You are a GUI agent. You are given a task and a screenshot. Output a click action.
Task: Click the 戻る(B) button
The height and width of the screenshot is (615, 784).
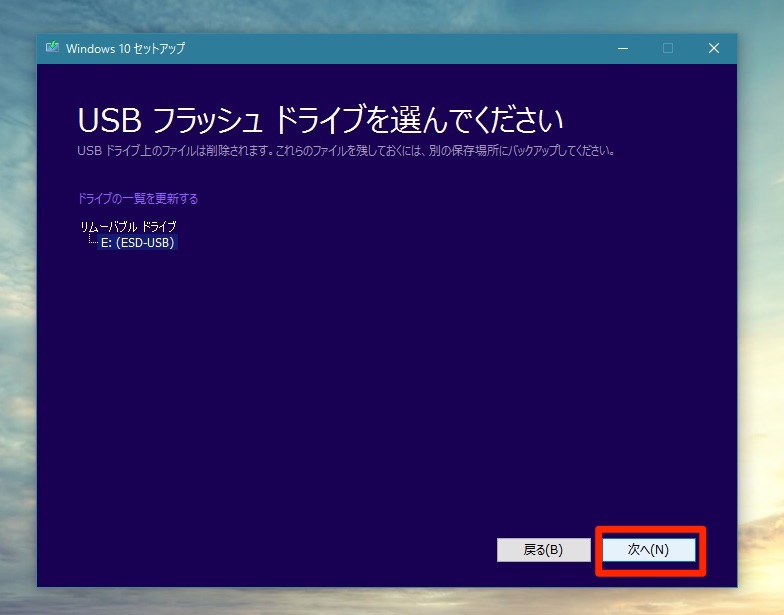tap(544, 550)
